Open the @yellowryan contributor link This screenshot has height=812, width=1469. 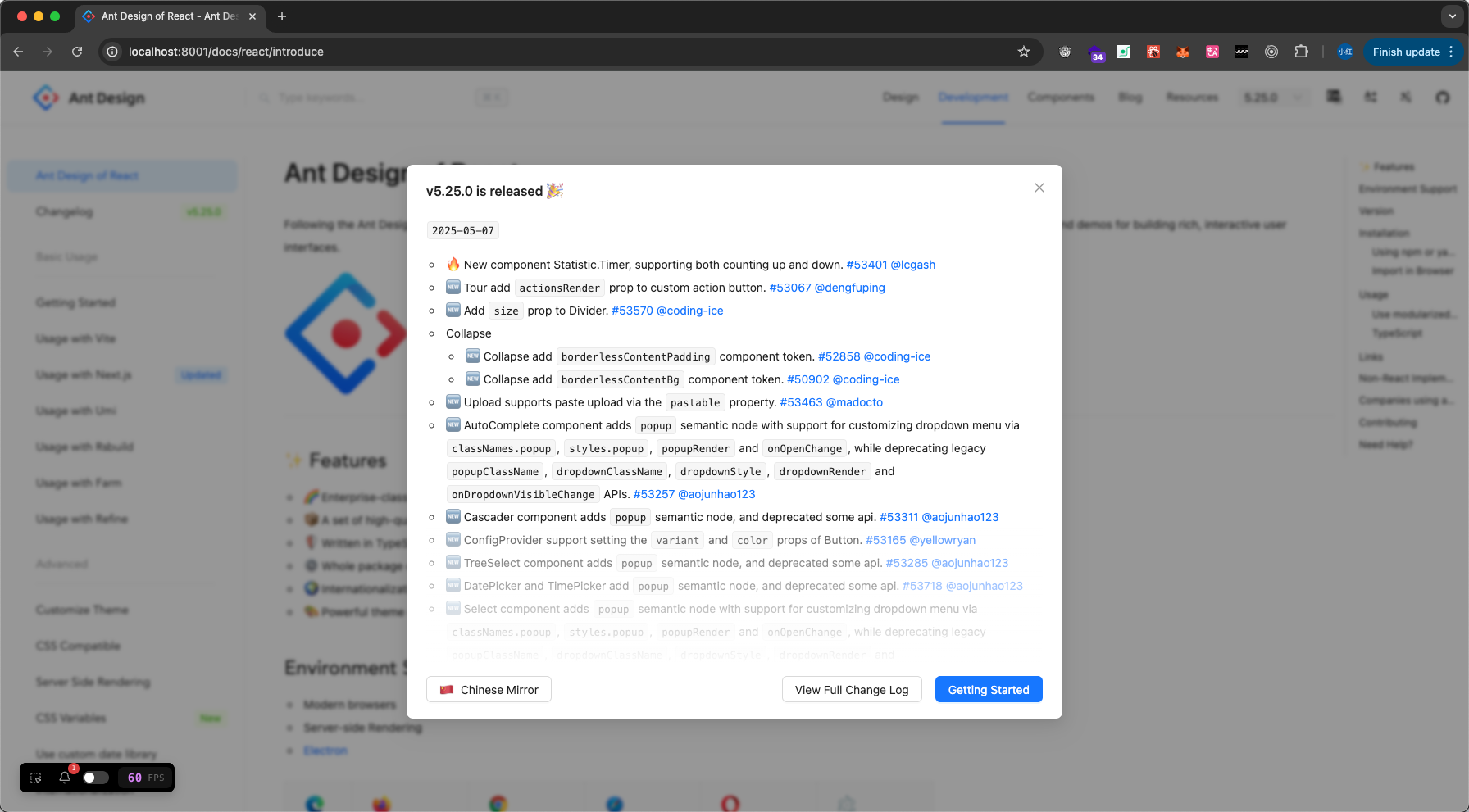pos(943,540)
